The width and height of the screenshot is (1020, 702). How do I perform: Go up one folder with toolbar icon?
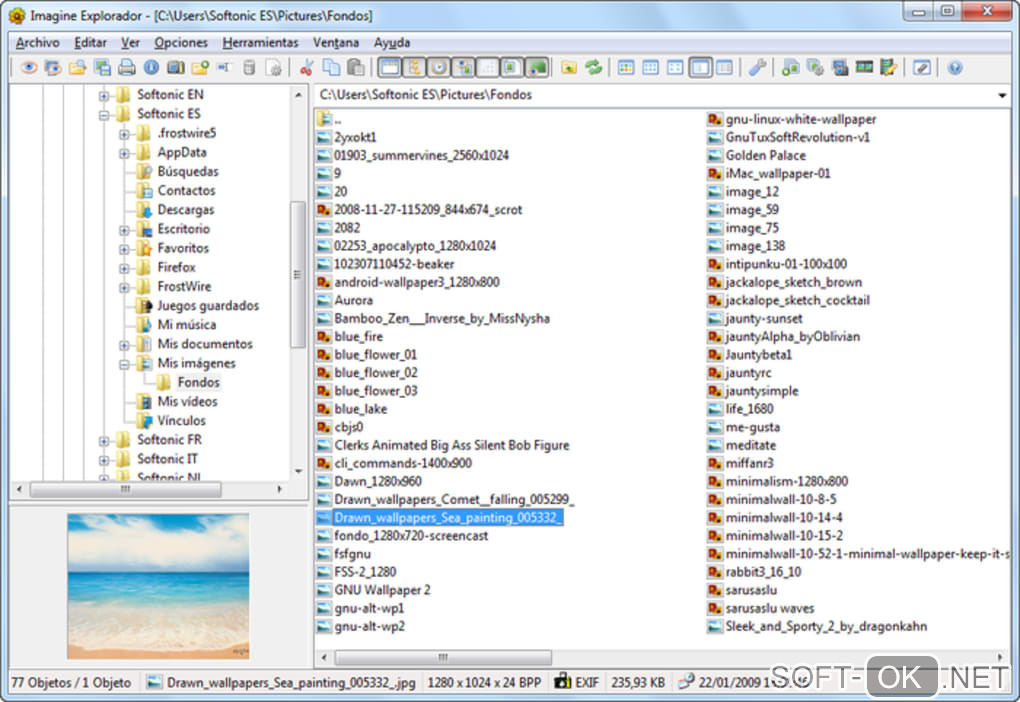[x=569, y=68]
